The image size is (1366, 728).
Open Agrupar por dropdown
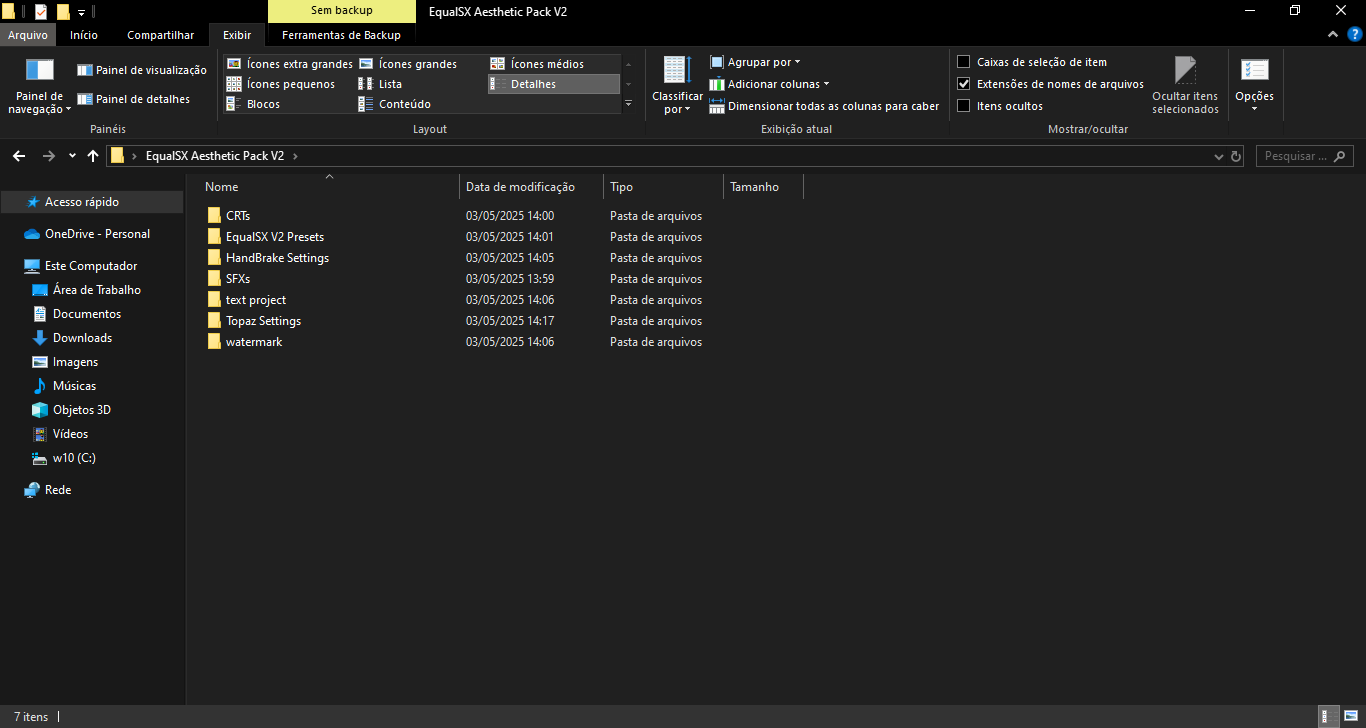pos(755,62)
